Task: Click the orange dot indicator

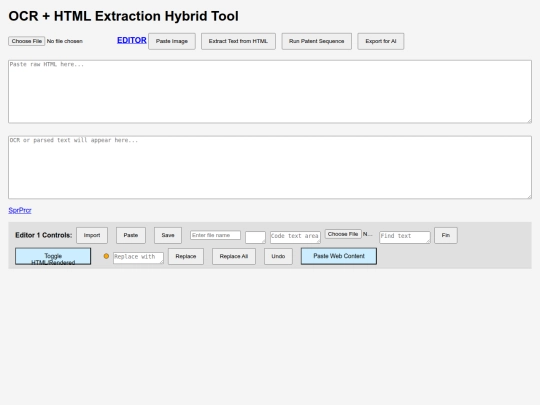Action: (x=106, y=256)
